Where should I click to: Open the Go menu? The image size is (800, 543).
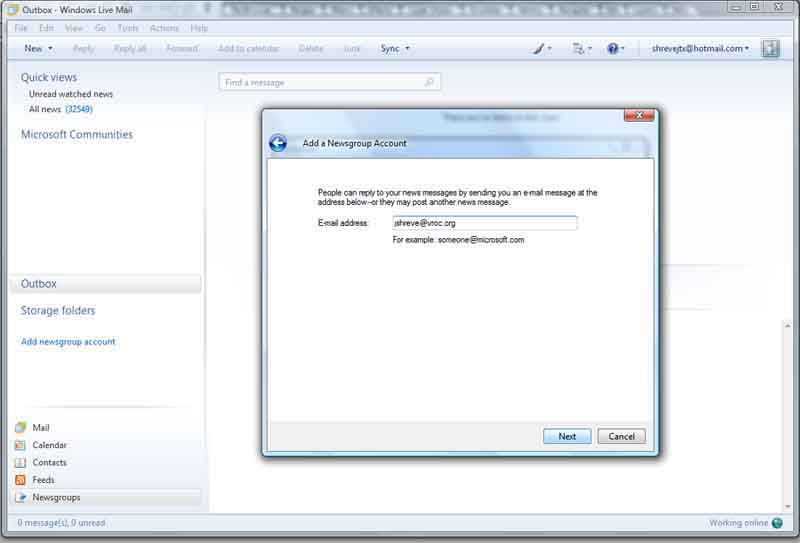tap(100, 28)
